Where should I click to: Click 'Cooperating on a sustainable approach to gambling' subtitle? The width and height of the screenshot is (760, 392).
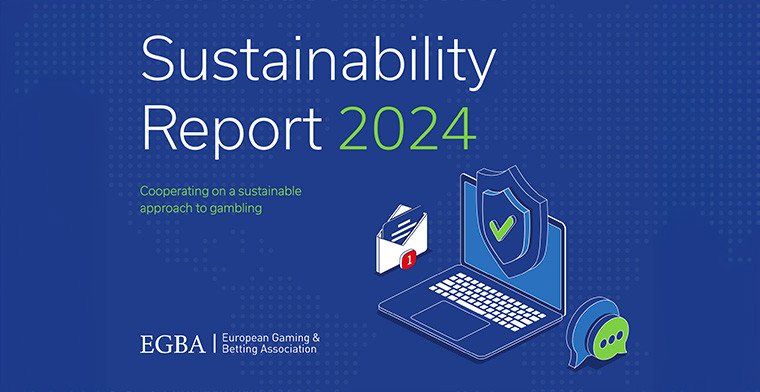(221, 200)
